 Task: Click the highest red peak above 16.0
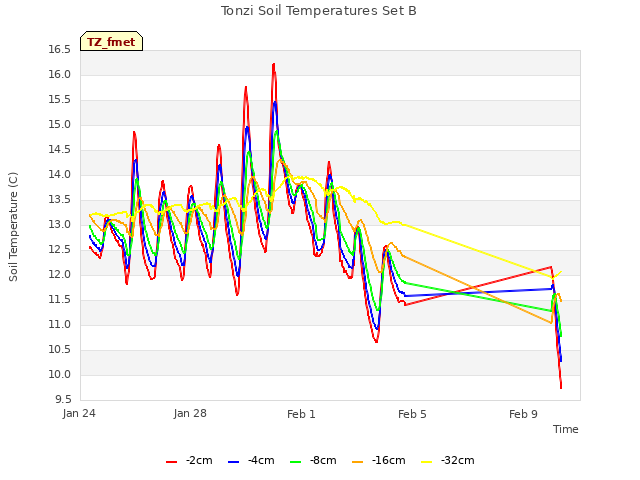pos(273,64)
